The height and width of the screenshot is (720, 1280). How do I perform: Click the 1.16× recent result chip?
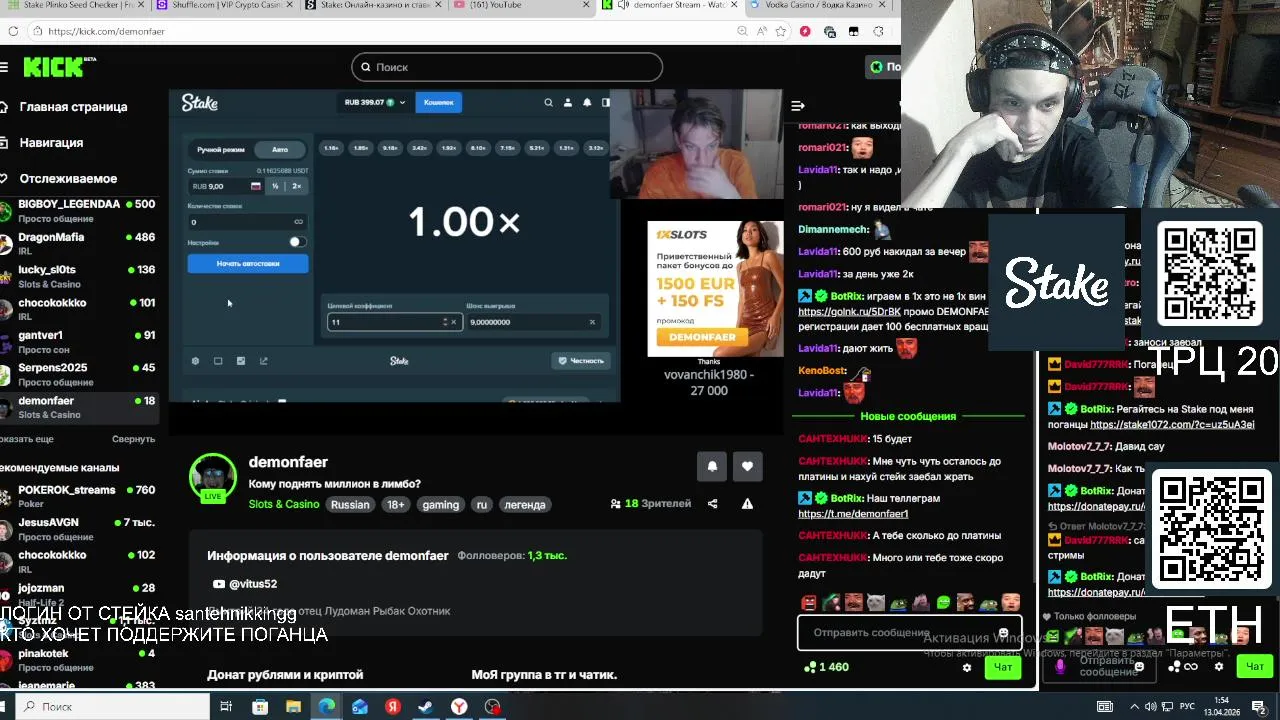(x=331, y=148)
